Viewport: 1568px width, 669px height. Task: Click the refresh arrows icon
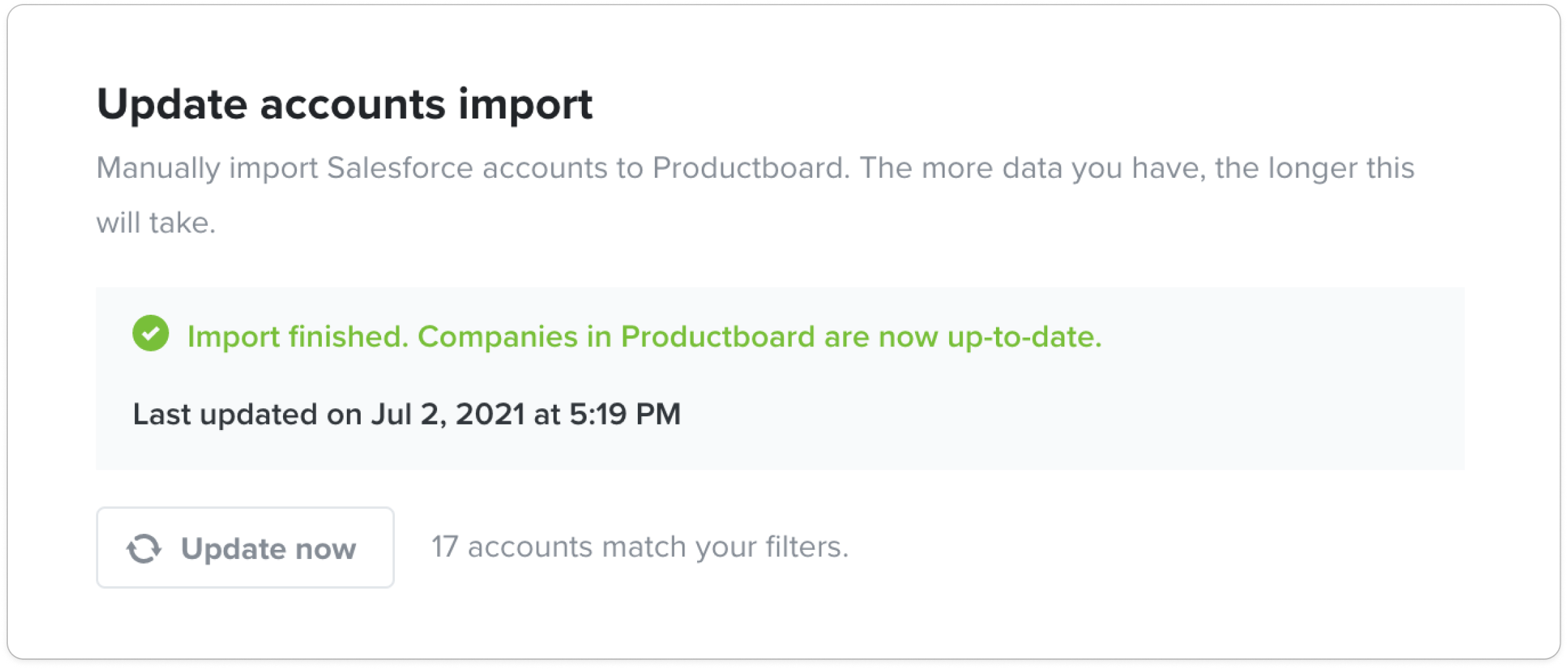click(x=144, y=549)
